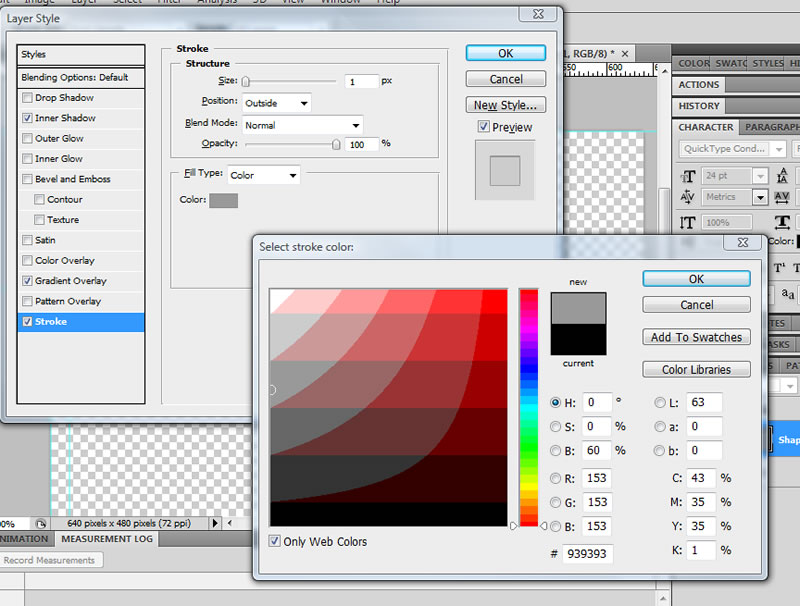Open the Fill Type dropdown
Viewport: 800px width, 606px height.
tap(264, 175)
